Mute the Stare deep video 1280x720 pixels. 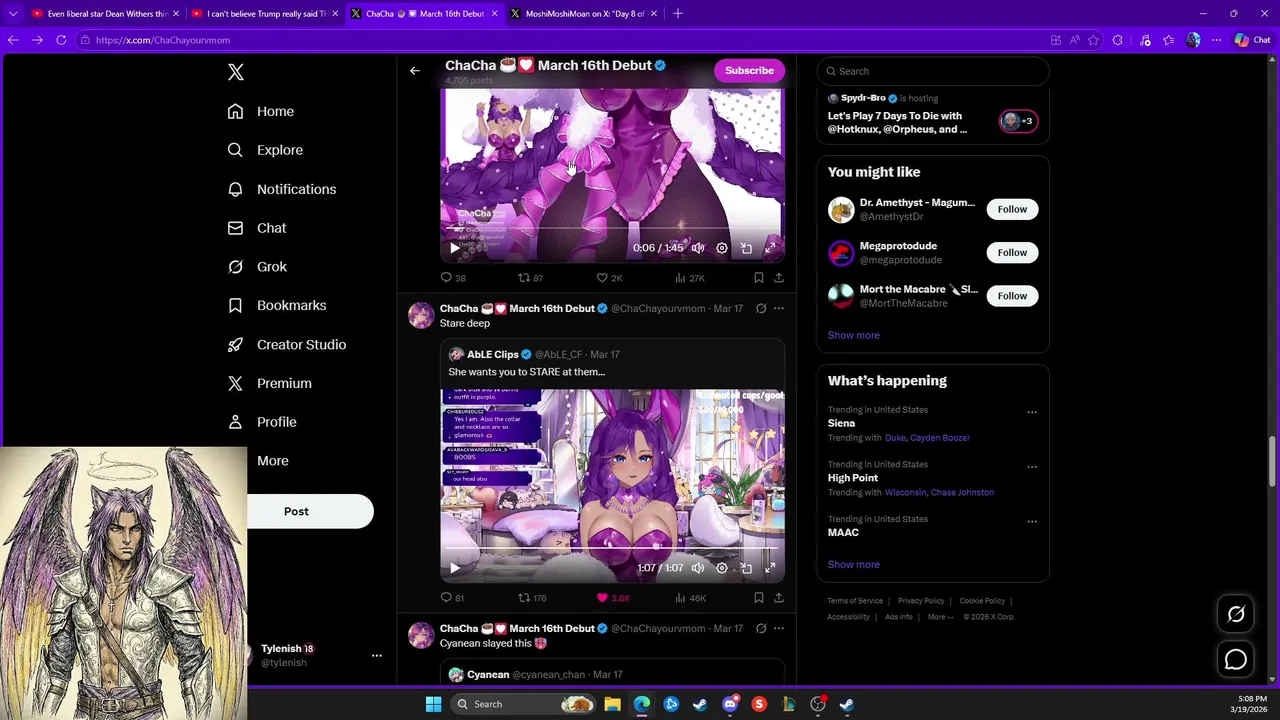click(698, 568)
